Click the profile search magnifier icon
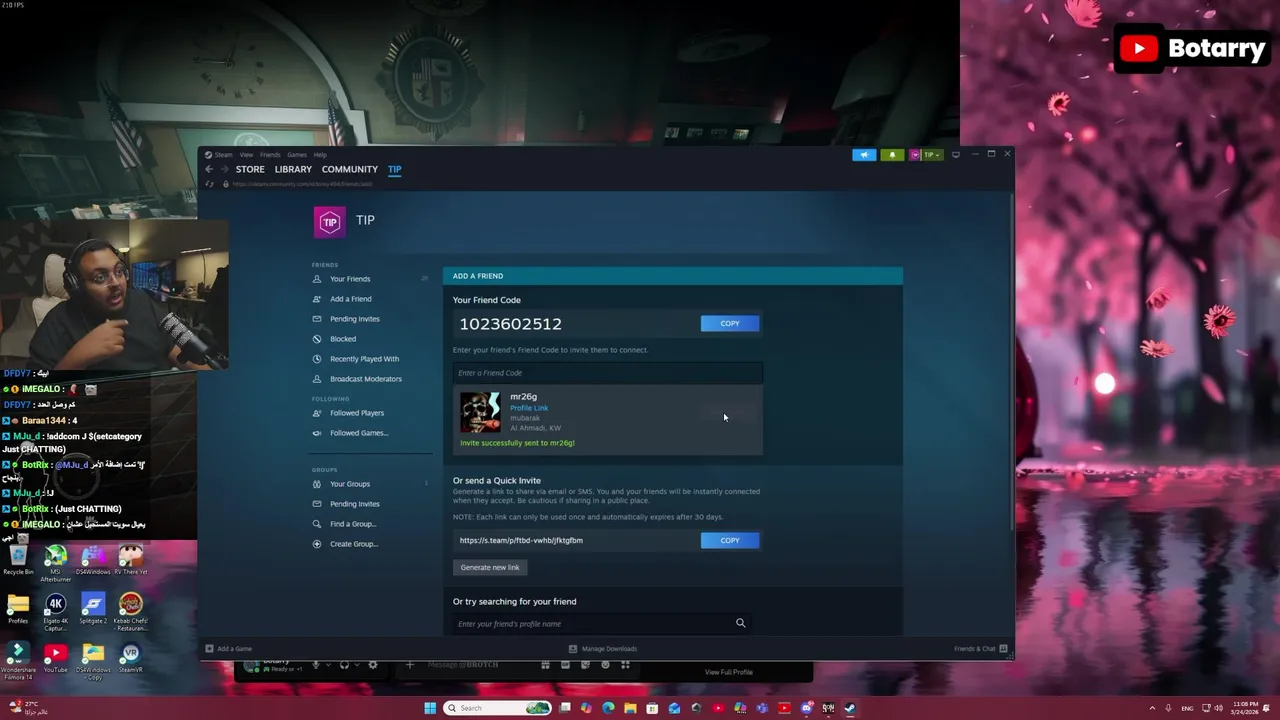1280x720 pixels. (x=741, y=623)
